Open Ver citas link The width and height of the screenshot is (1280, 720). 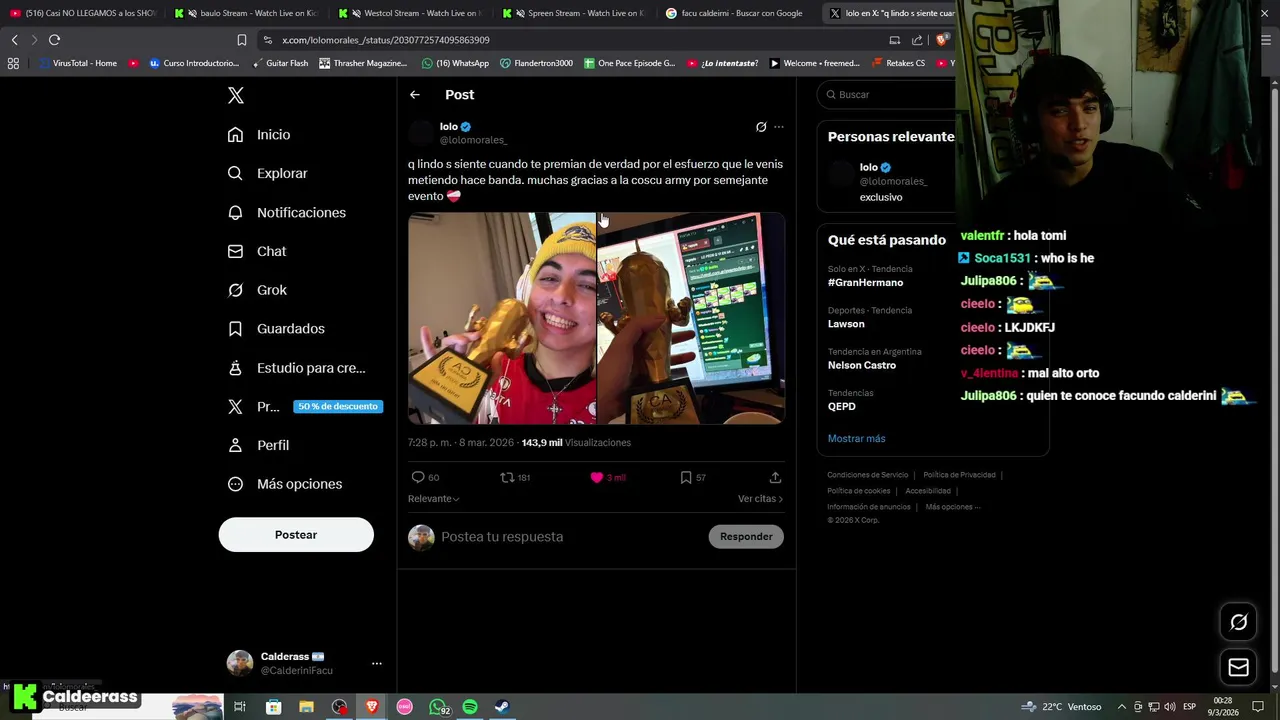[x=760, y=499]
